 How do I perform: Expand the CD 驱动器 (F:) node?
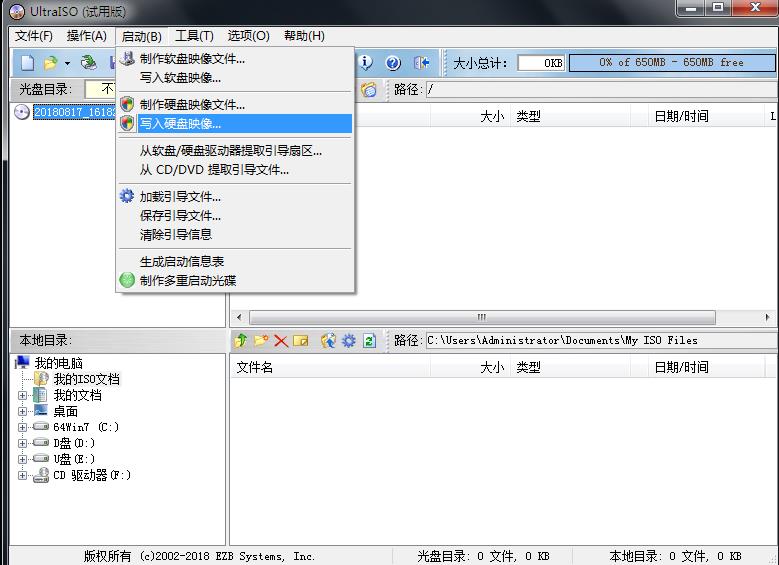point(22,475)
